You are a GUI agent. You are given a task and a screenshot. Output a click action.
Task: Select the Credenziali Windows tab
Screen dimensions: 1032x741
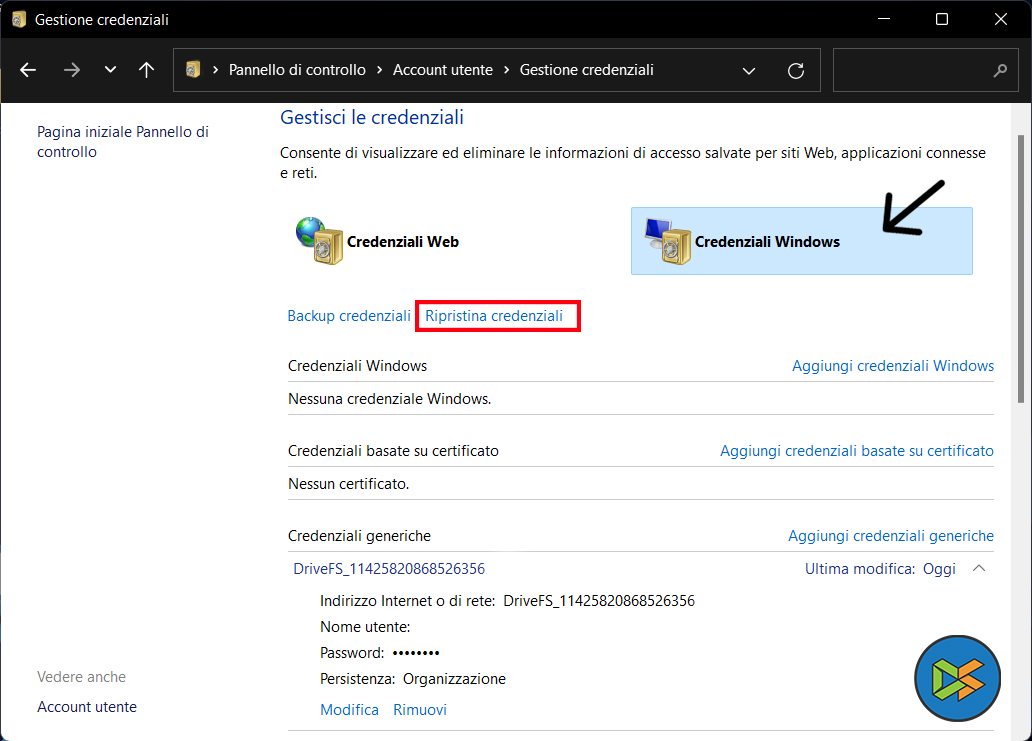(766, 241)
